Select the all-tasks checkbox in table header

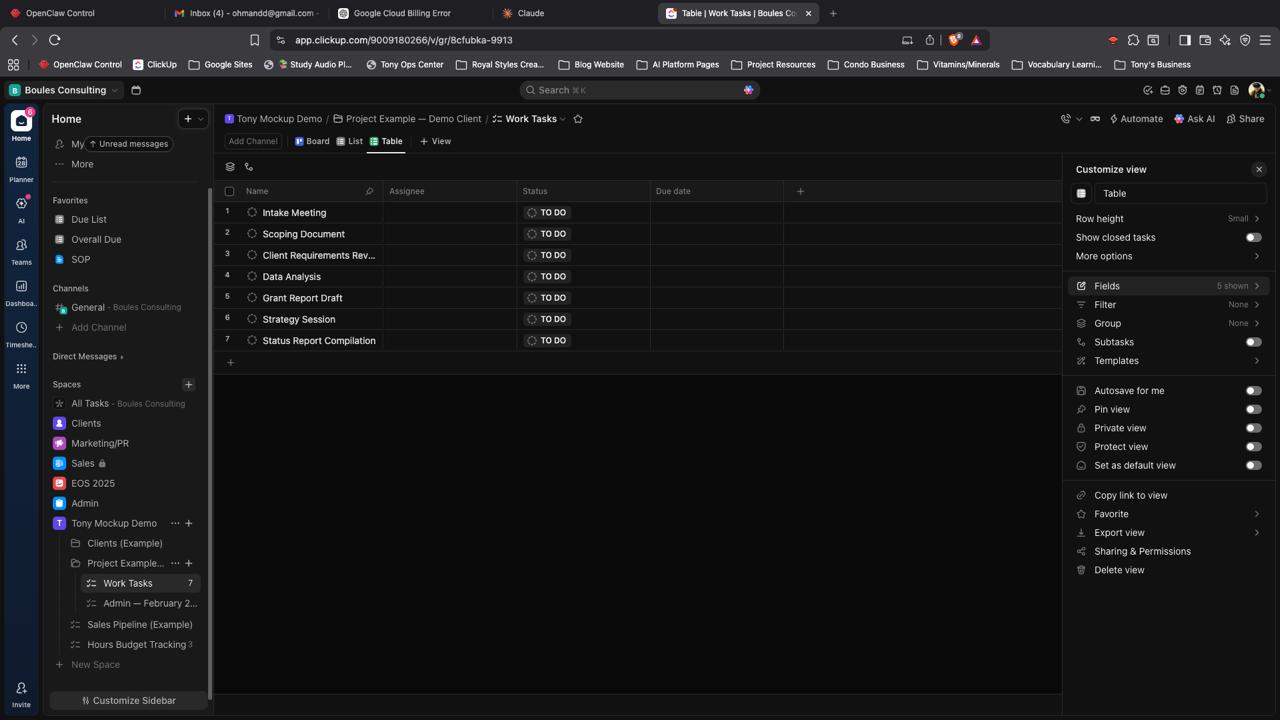click(x=229, y=191)
